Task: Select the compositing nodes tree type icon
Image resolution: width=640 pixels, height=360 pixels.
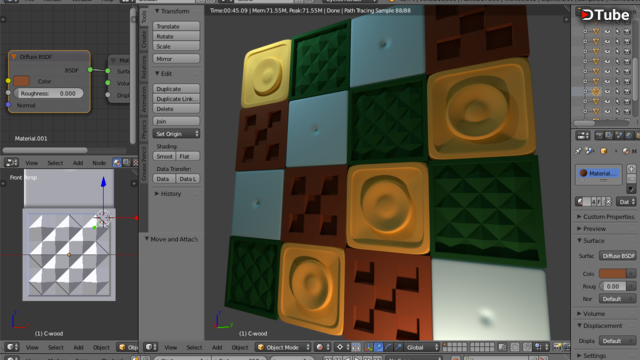Action: click(x=126, y=162)
